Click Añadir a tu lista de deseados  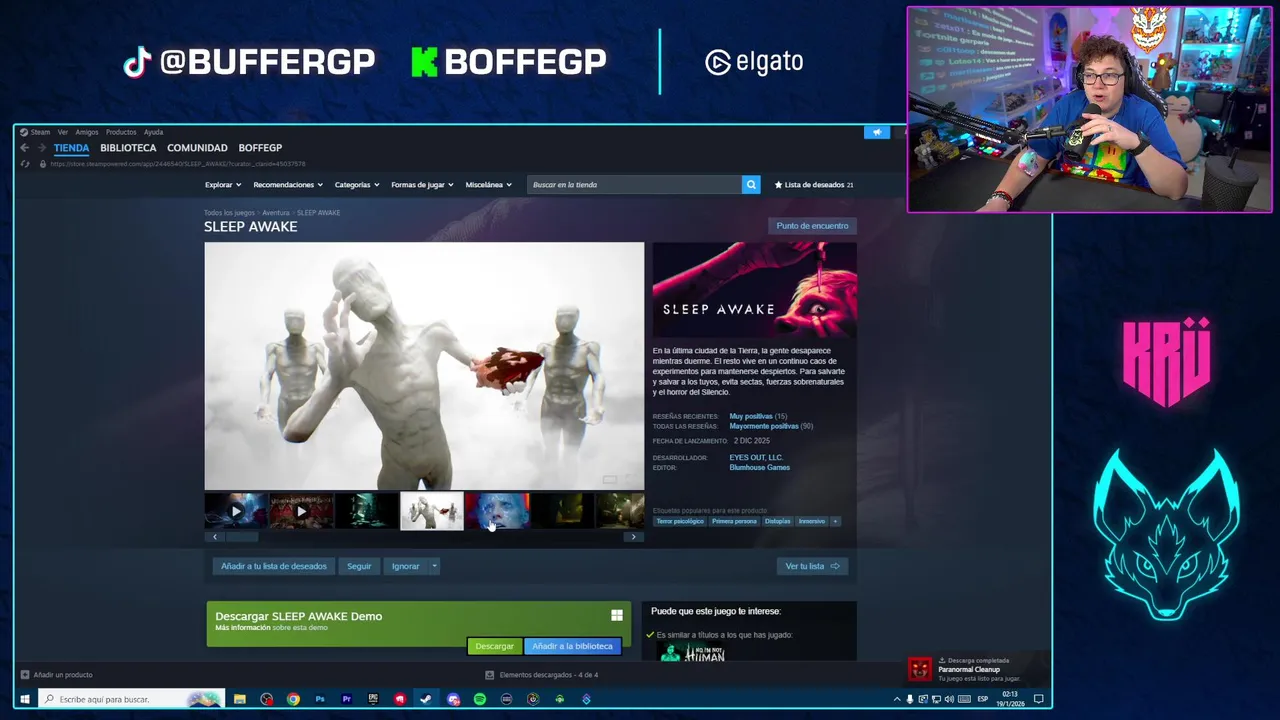(x=274, y=566)
